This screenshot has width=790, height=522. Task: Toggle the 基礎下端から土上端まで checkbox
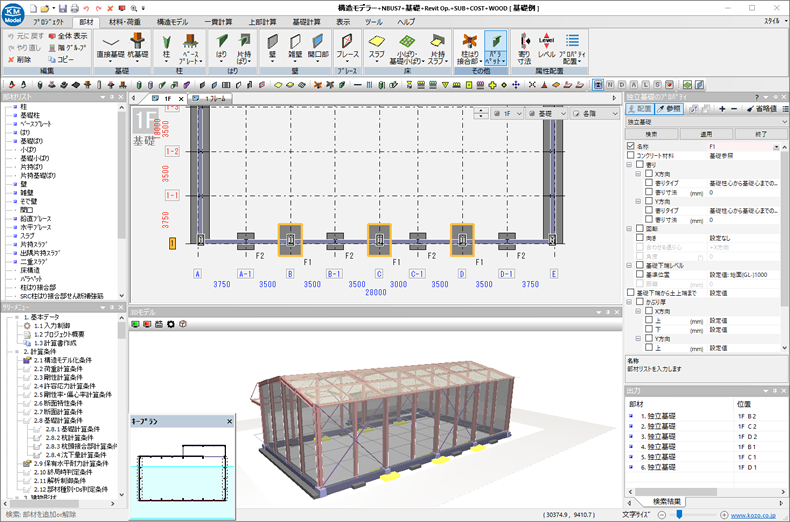(x=631, y=293)
